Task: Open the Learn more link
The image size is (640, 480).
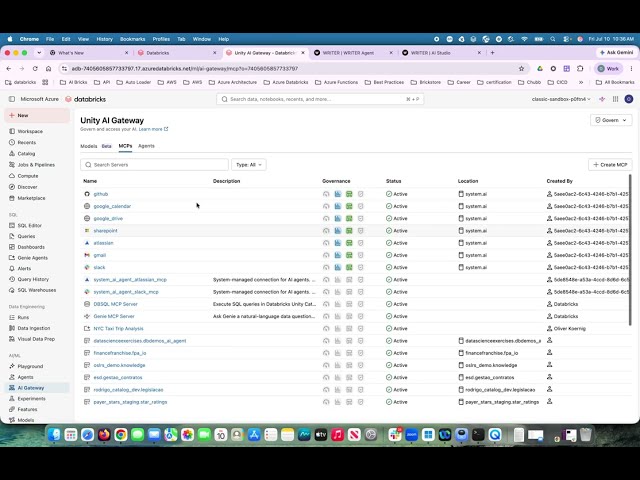Action: [x=153, y=129]
